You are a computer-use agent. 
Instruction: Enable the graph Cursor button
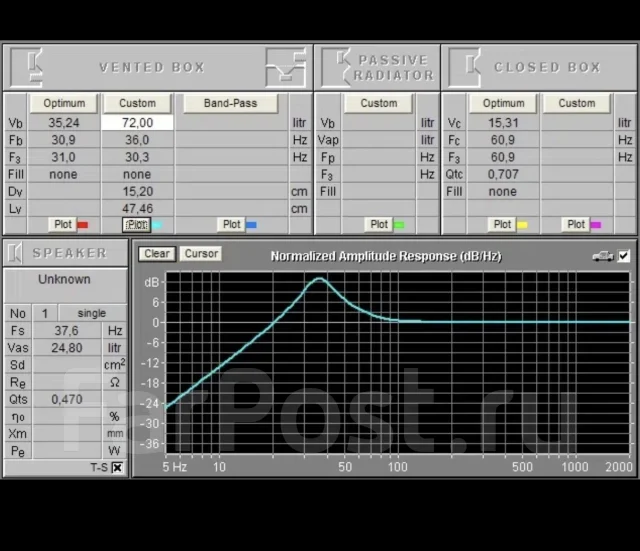click(201, 254)
